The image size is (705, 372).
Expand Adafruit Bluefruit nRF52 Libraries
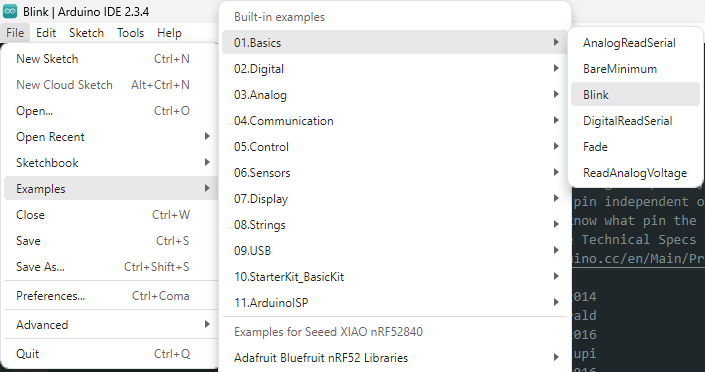[x=394, y=358]
